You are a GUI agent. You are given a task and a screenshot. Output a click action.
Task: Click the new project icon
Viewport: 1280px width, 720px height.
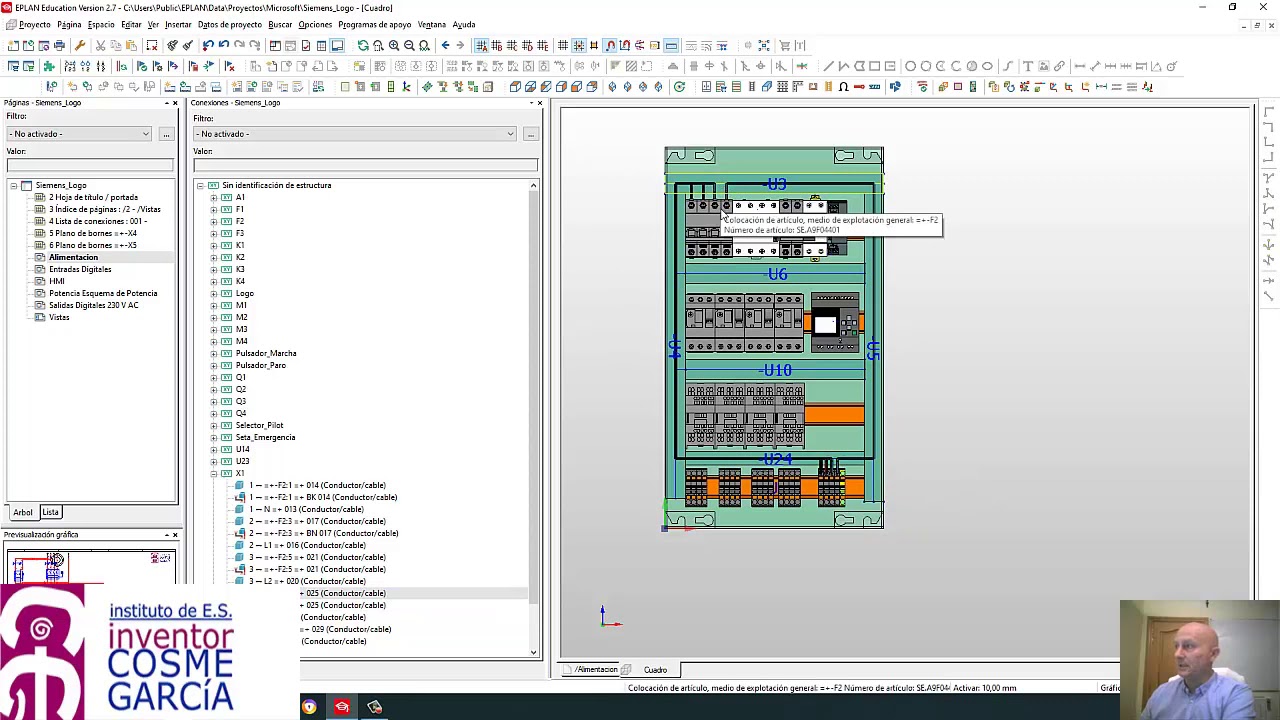pos(13,45)
